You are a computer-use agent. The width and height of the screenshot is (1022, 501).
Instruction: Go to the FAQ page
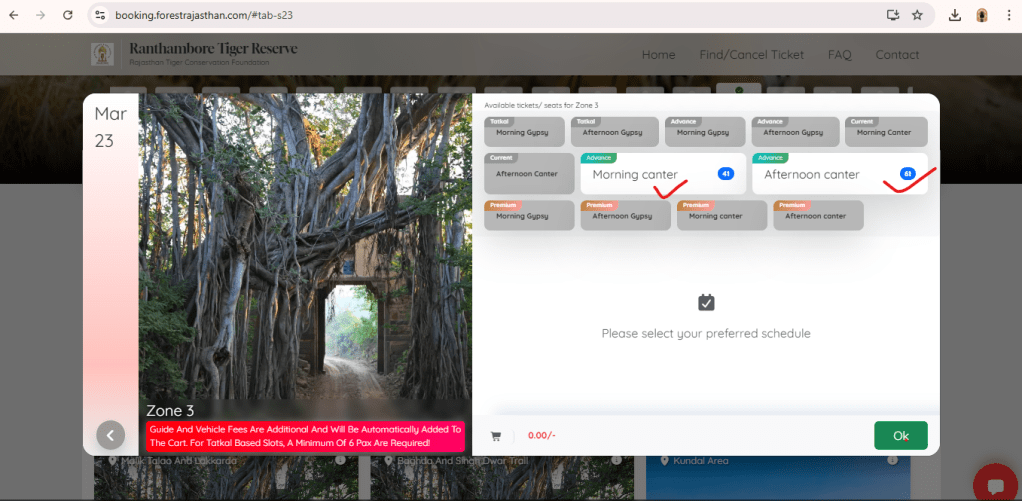click(839, 55)
